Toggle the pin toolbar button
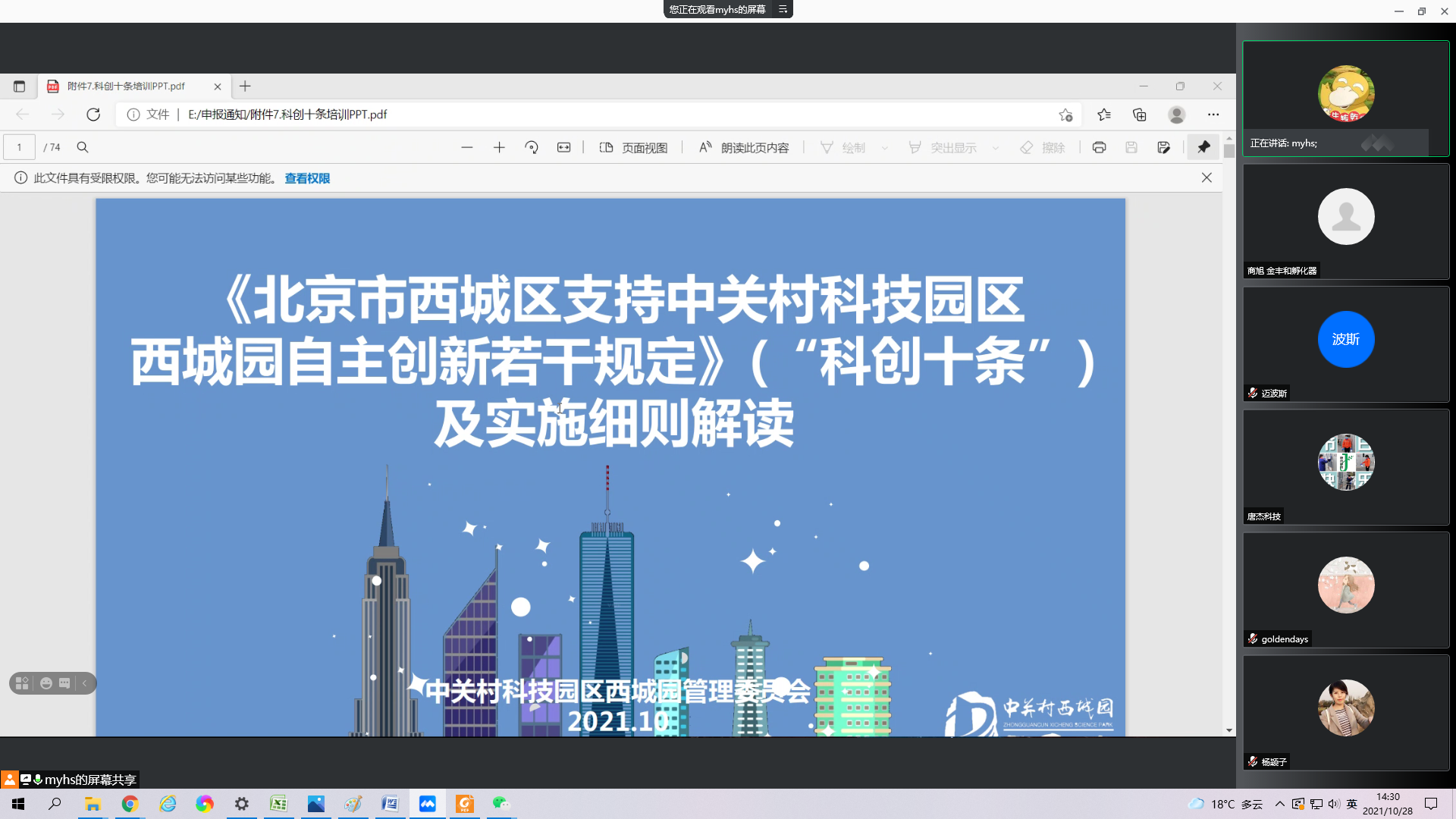The height and width of the screenshot is (819, 1456). [x=1203, y=147]
